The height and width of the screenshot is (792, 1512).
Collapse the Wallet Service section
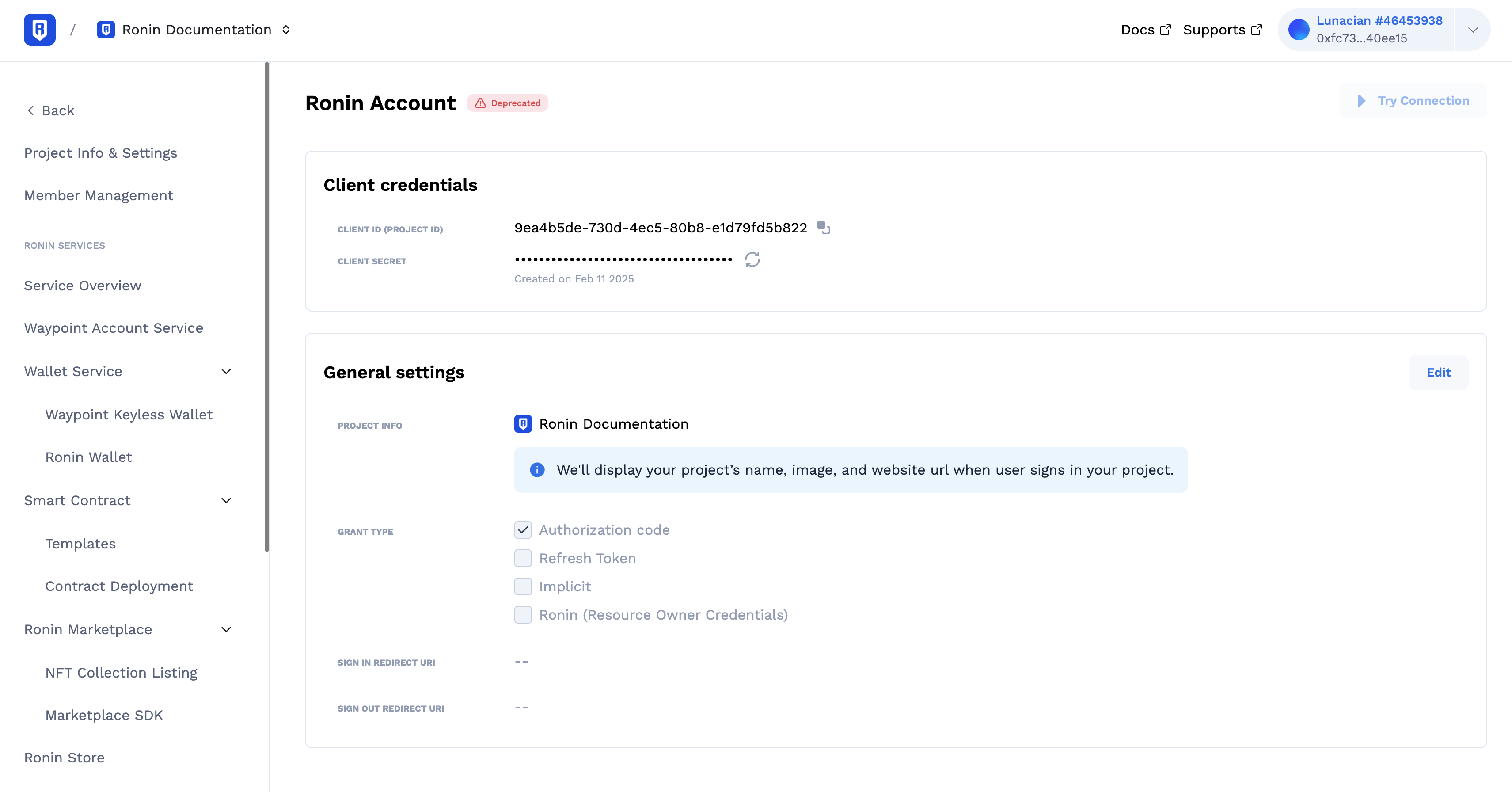coord(226,372)
